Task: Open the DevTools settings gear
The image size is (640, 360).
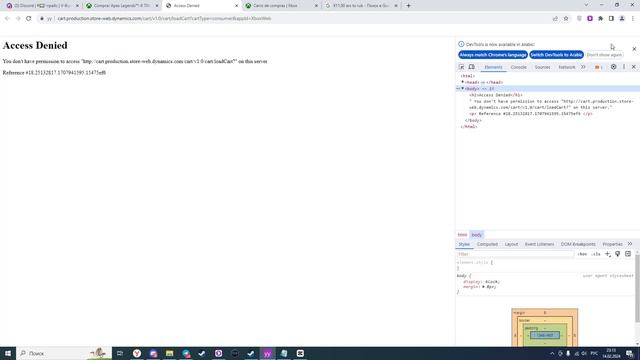Action: [x=613, y=67]
